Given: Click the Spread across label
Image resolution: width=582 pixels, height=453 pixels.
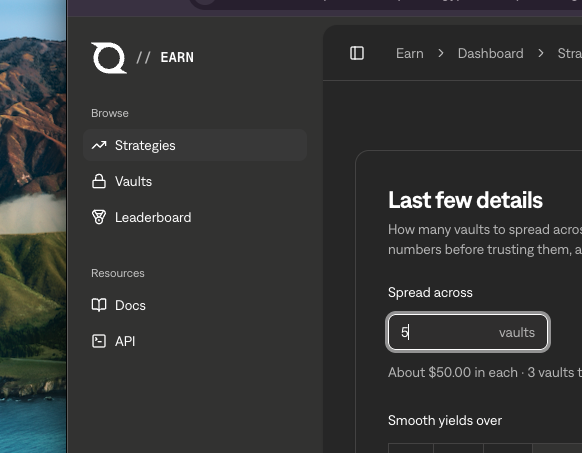Looking at the screenshot, I should pyautogui.click(x=430, y=293).
